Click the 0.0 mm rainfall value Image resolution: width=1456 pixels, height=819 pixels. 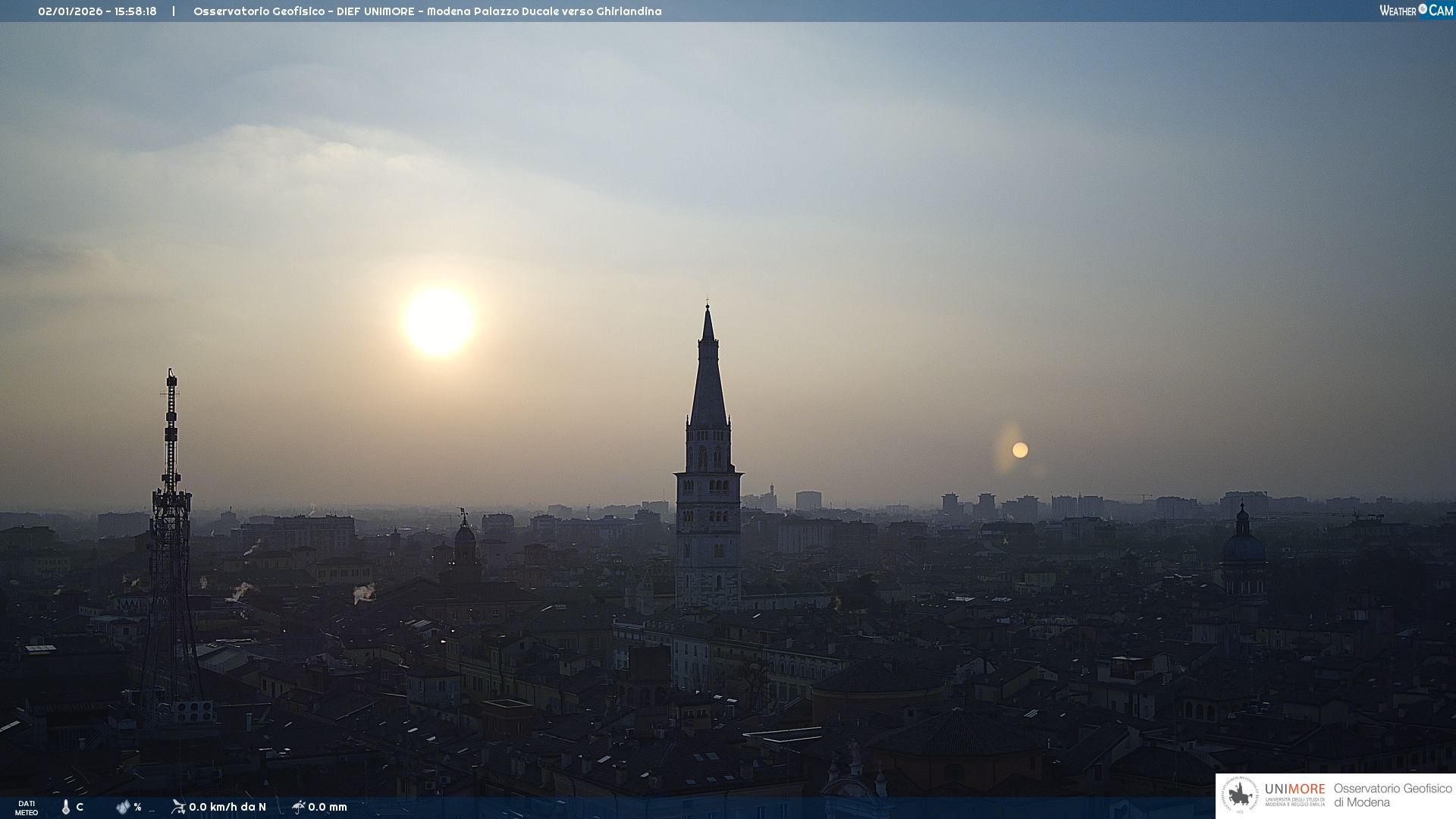tap(328, 807)
